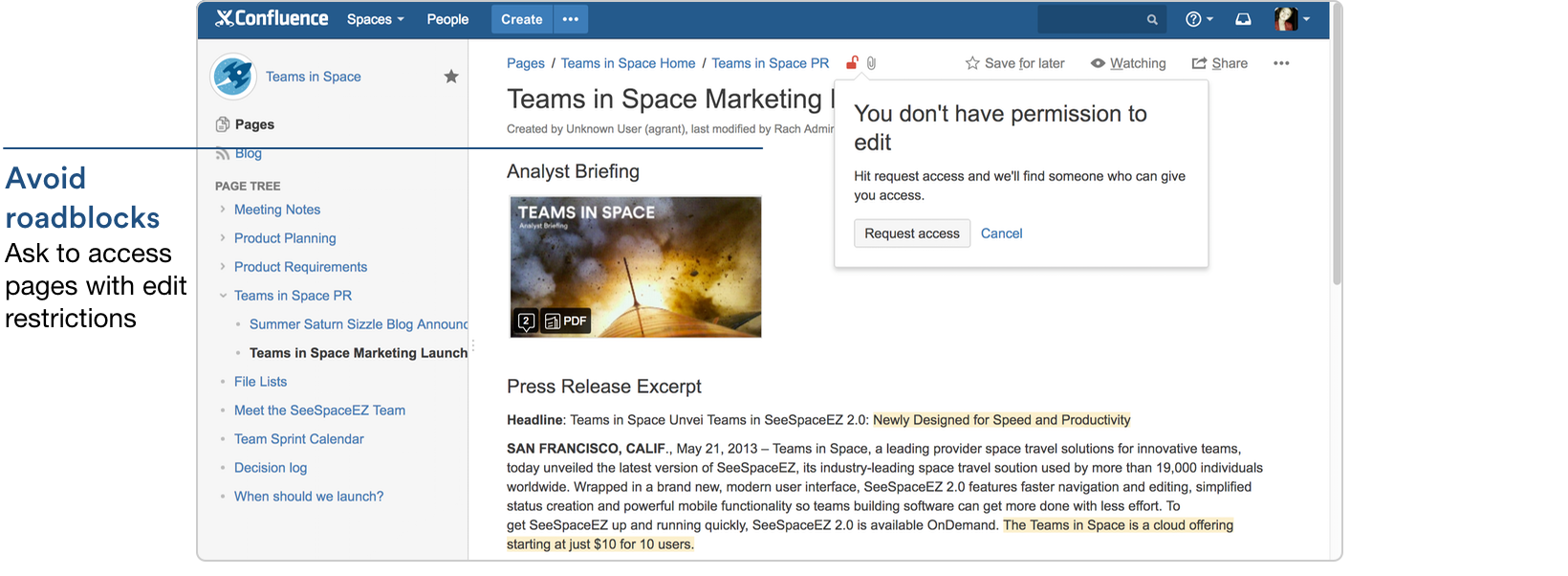Open the Product Planning page

click(x=285, y=238)
